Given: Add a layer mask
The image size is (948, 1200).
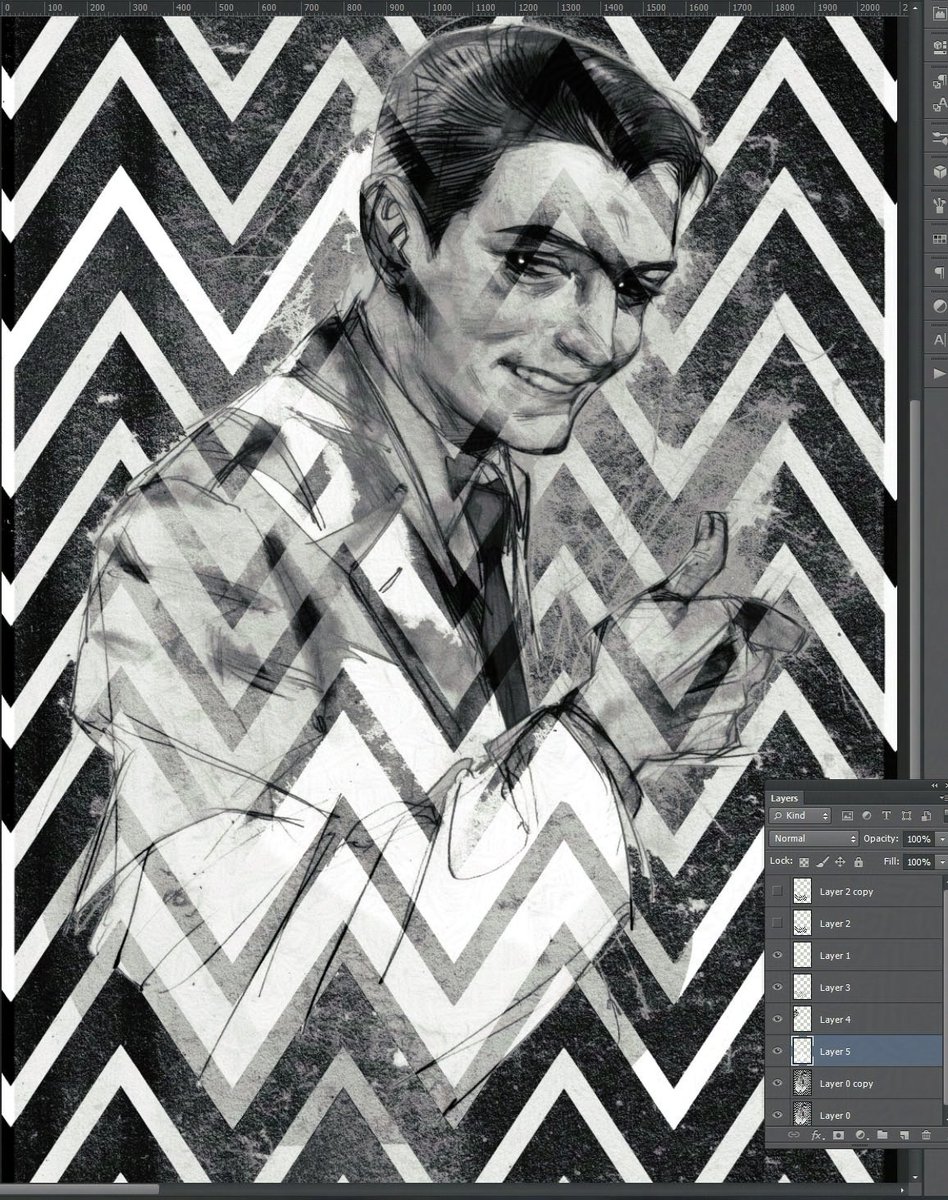Looking at the screenshot, I should click(x=838, y=1135).
